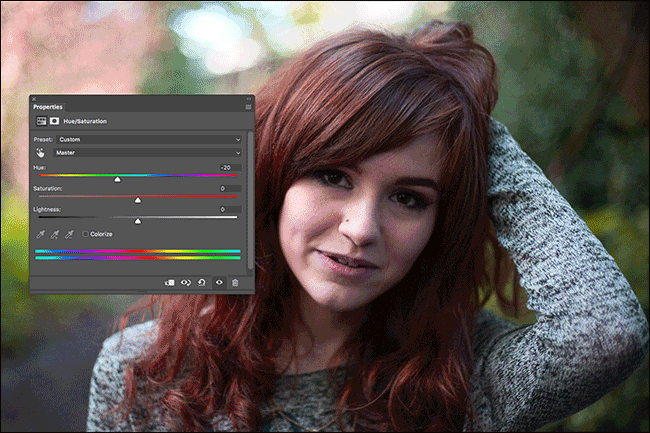Image resolution: width=650 pixels, height=433 pixels.
Task: Close the Properties panel with the X
Action: 34,99
